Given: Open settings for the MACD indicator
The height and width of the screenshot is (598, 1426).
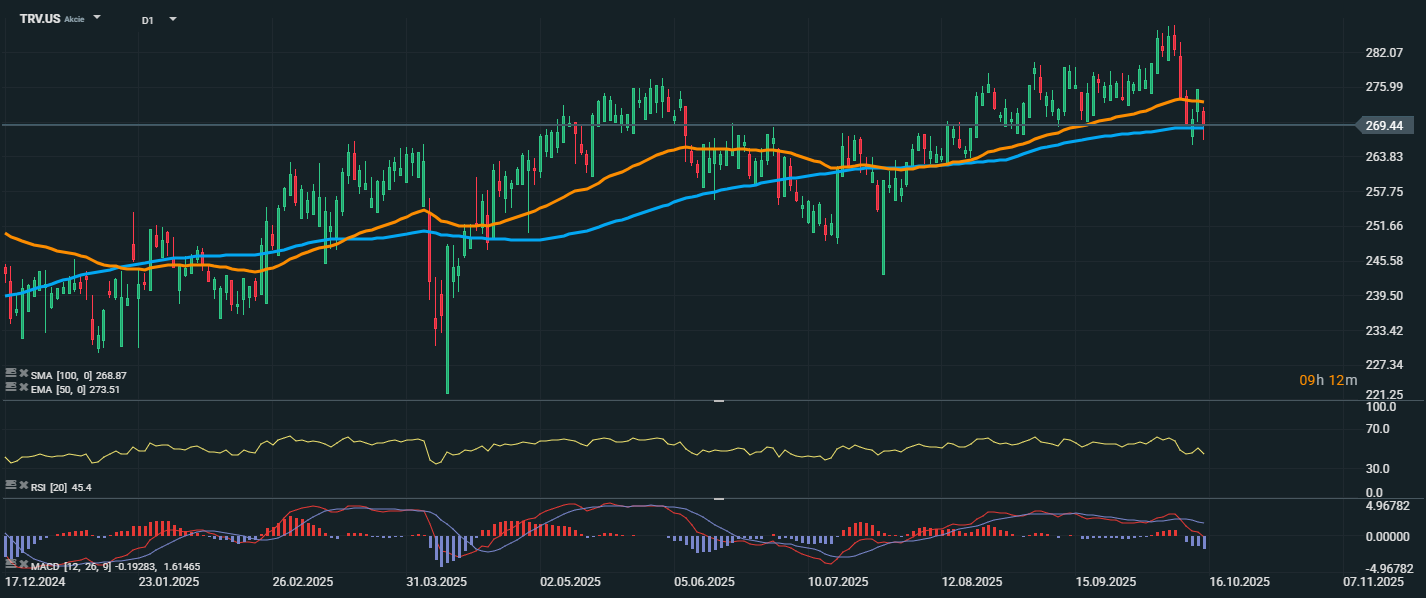Looking at the screenshot, I should [11, 566].
